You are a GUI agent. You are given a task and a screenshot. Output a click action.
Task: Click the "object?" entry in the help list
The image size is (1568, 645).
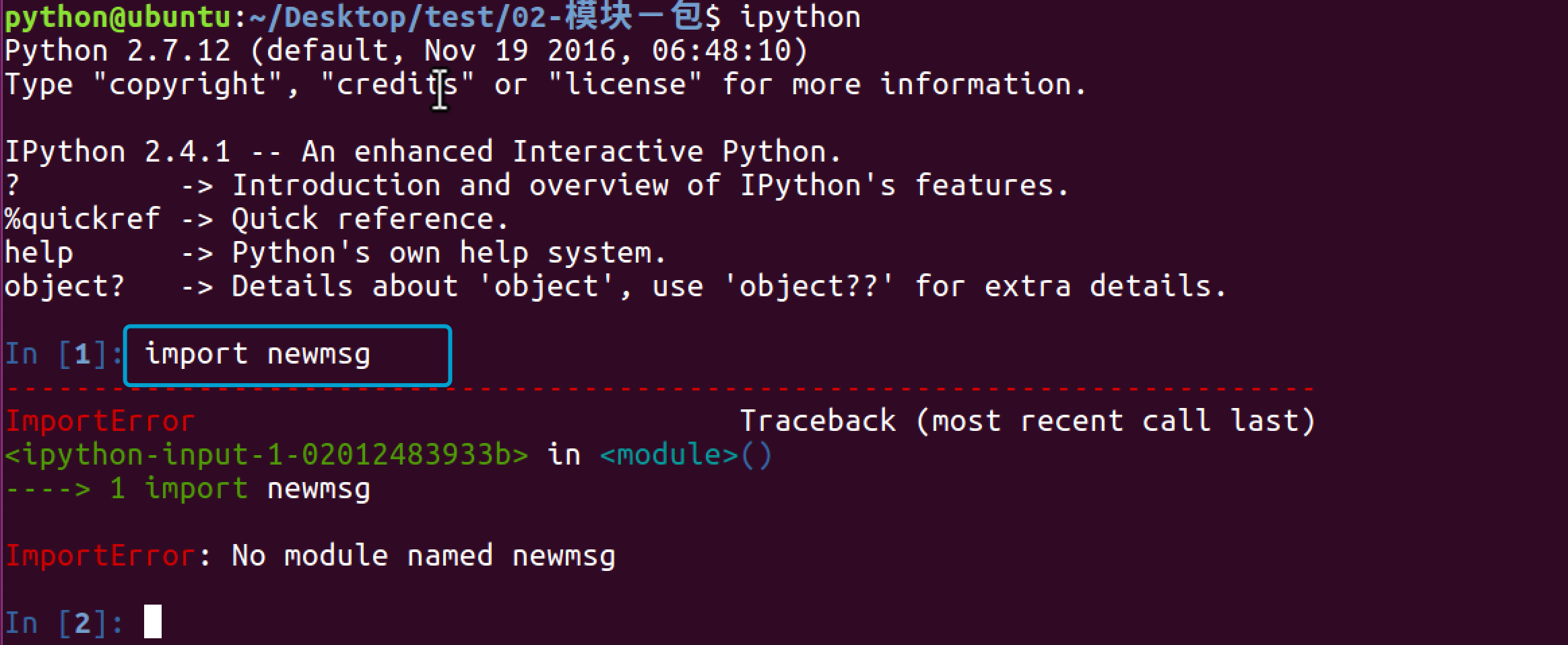(x=65, y=287)
